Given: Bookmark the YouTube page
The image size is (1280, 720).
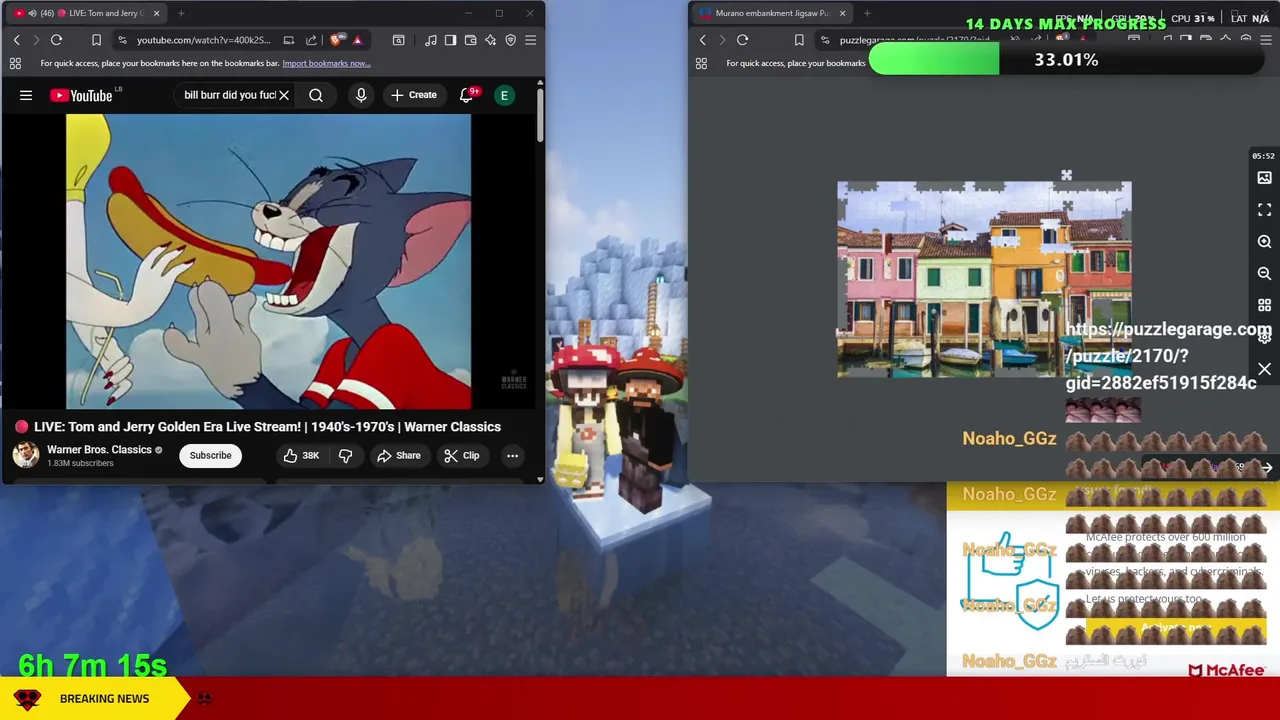Looking at the screenshot, I should [97, 40].
